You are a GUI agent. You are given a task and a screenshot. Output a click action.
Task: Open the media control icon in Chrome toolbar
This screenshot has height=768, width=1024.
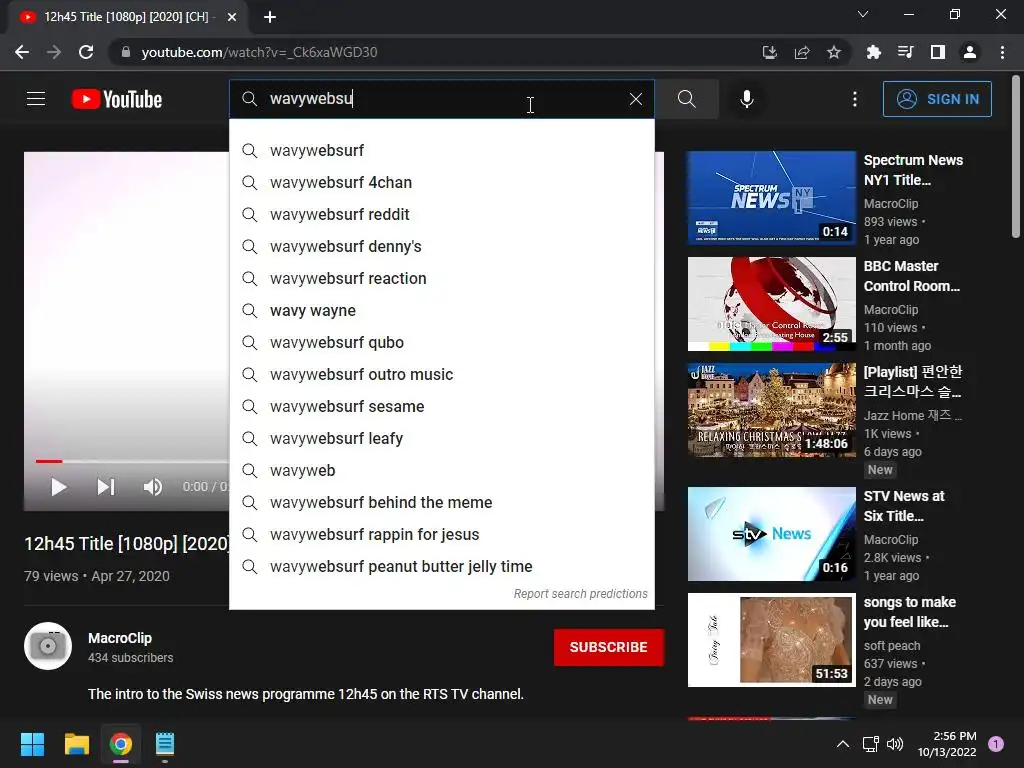point(906,52)
